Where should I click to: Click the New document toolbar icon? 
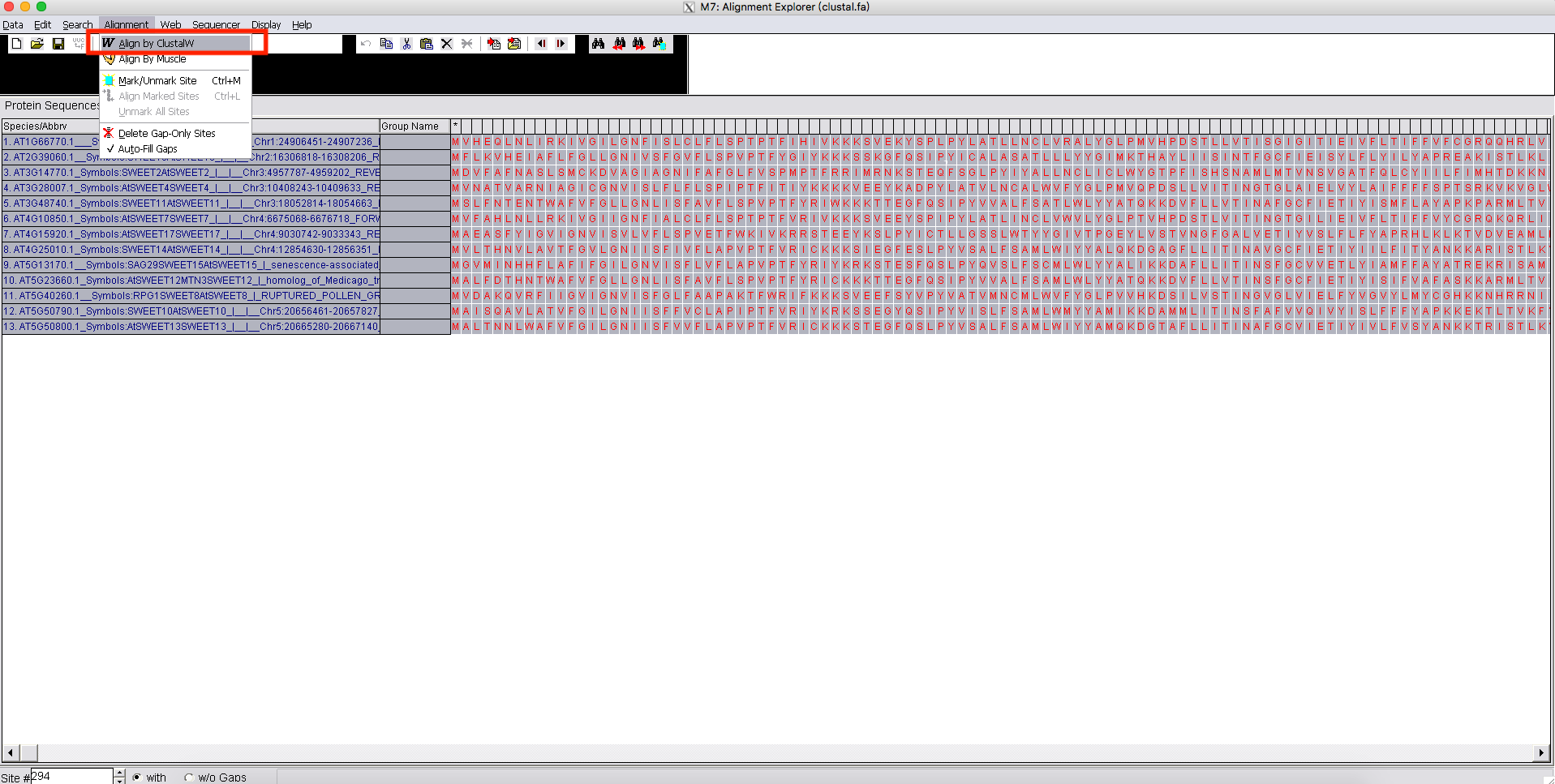coord(16,44)
